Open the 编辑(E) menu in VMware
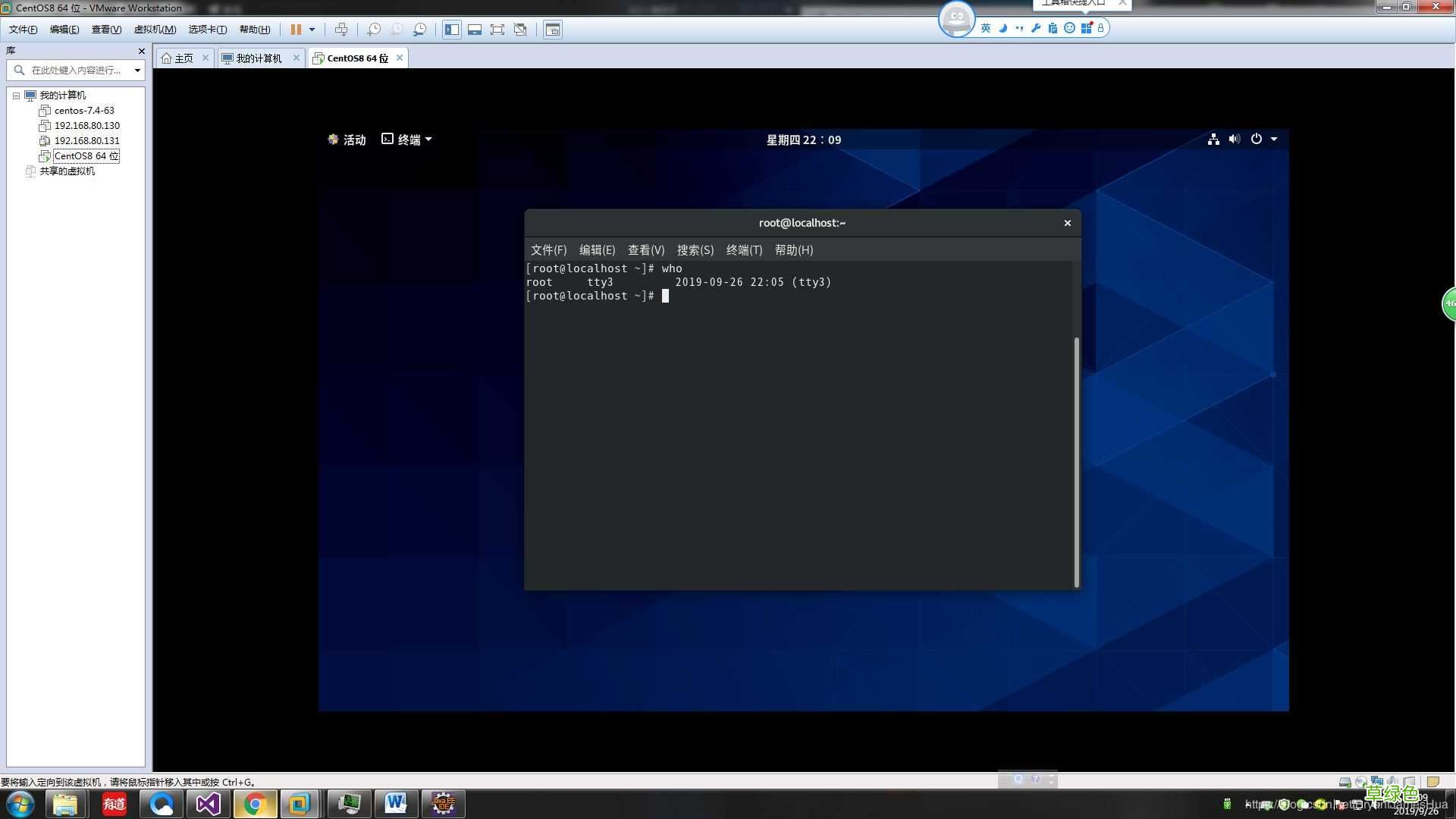Screen dimensions: 1456x819 pyautogui.click(x=64, y=30)
